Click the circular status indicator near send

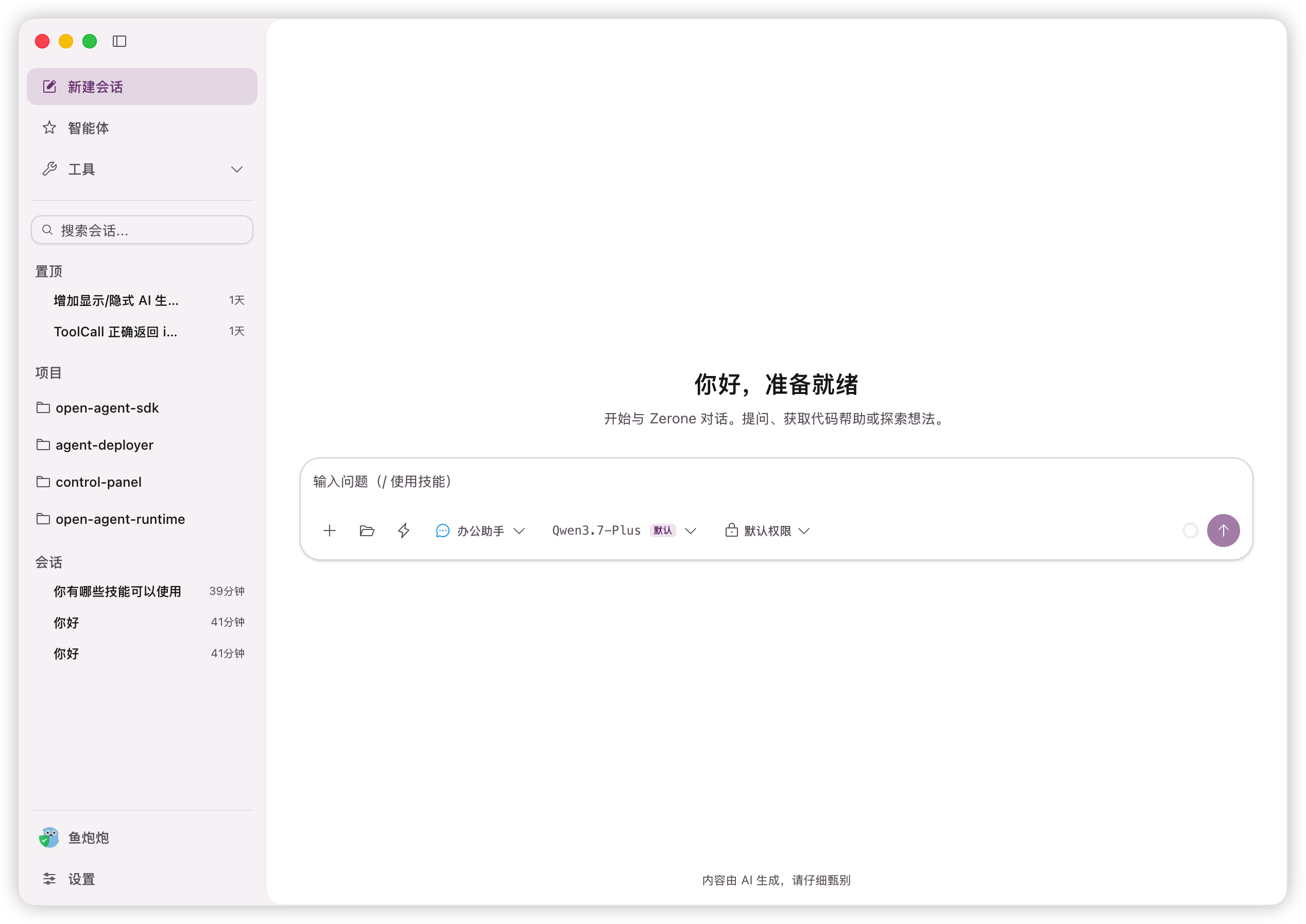coord(1191,531)
